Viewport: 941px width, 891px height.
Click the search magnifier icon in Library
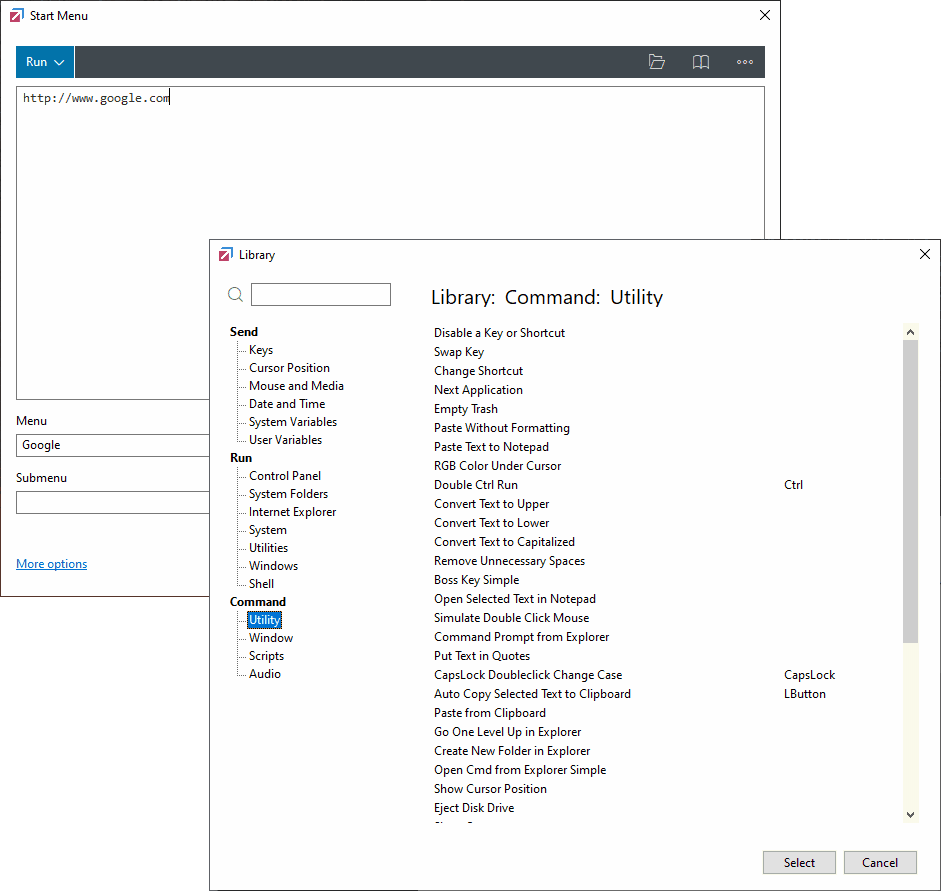[236, 295]
